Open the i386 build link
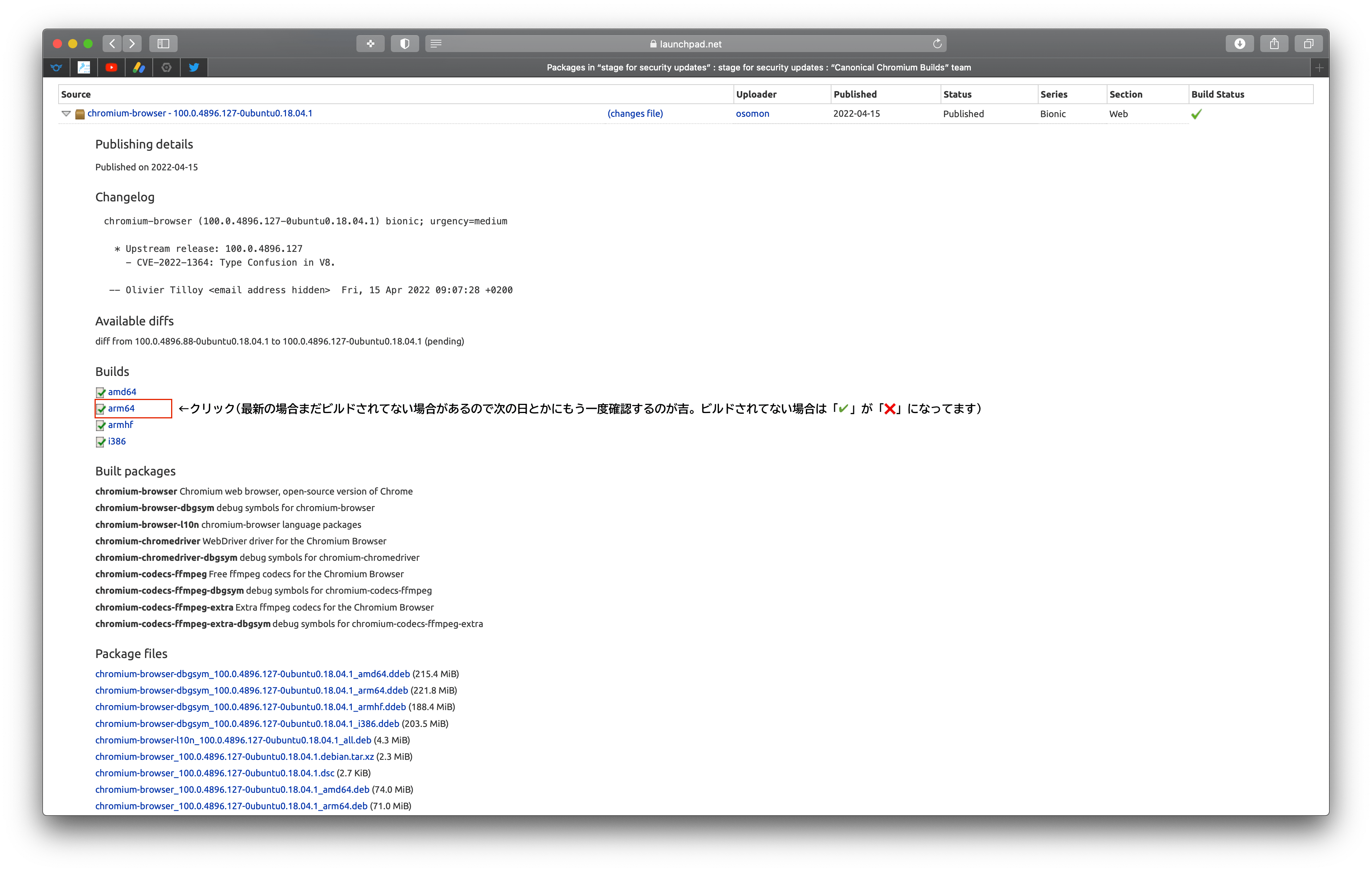The height and width of the screenshot is (872, 1372). pos(117,441)
